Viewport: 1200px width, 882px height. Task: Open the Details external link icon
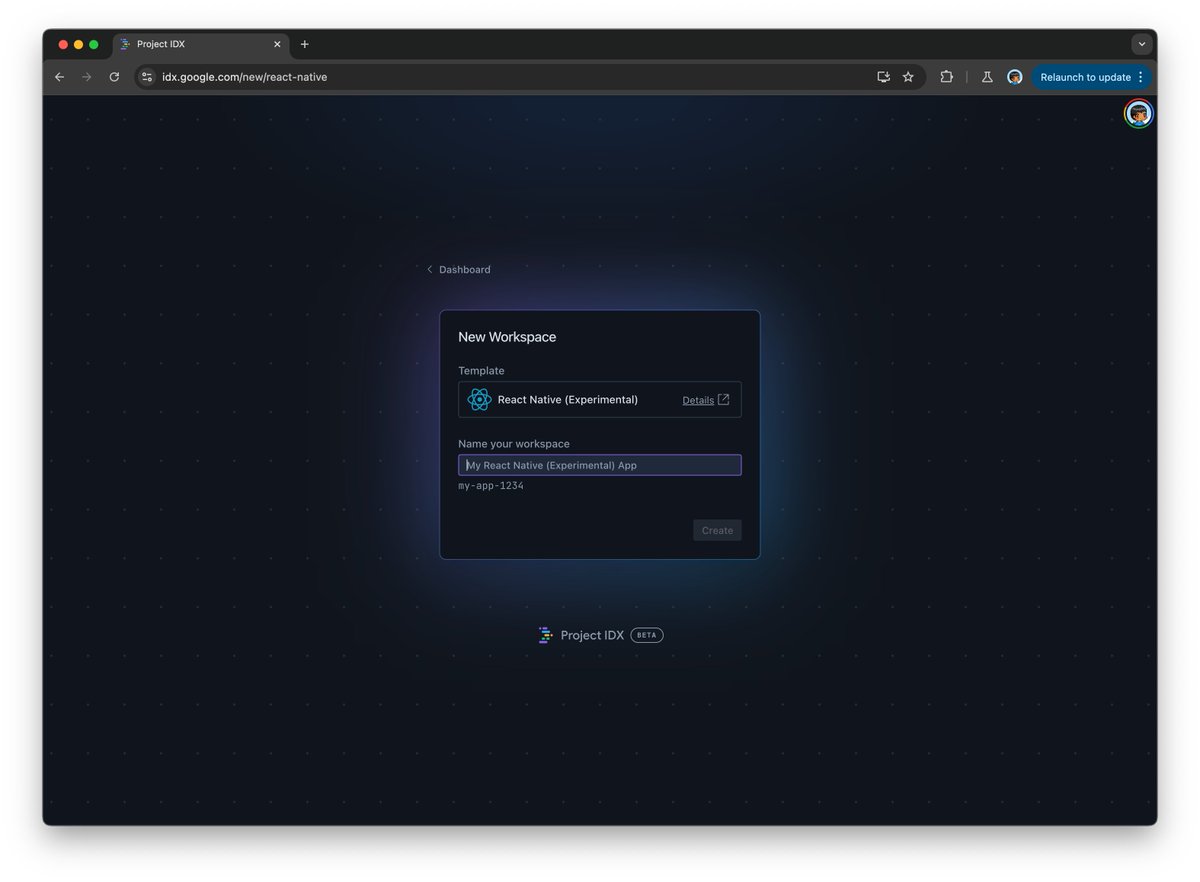(x=723, y=399)
